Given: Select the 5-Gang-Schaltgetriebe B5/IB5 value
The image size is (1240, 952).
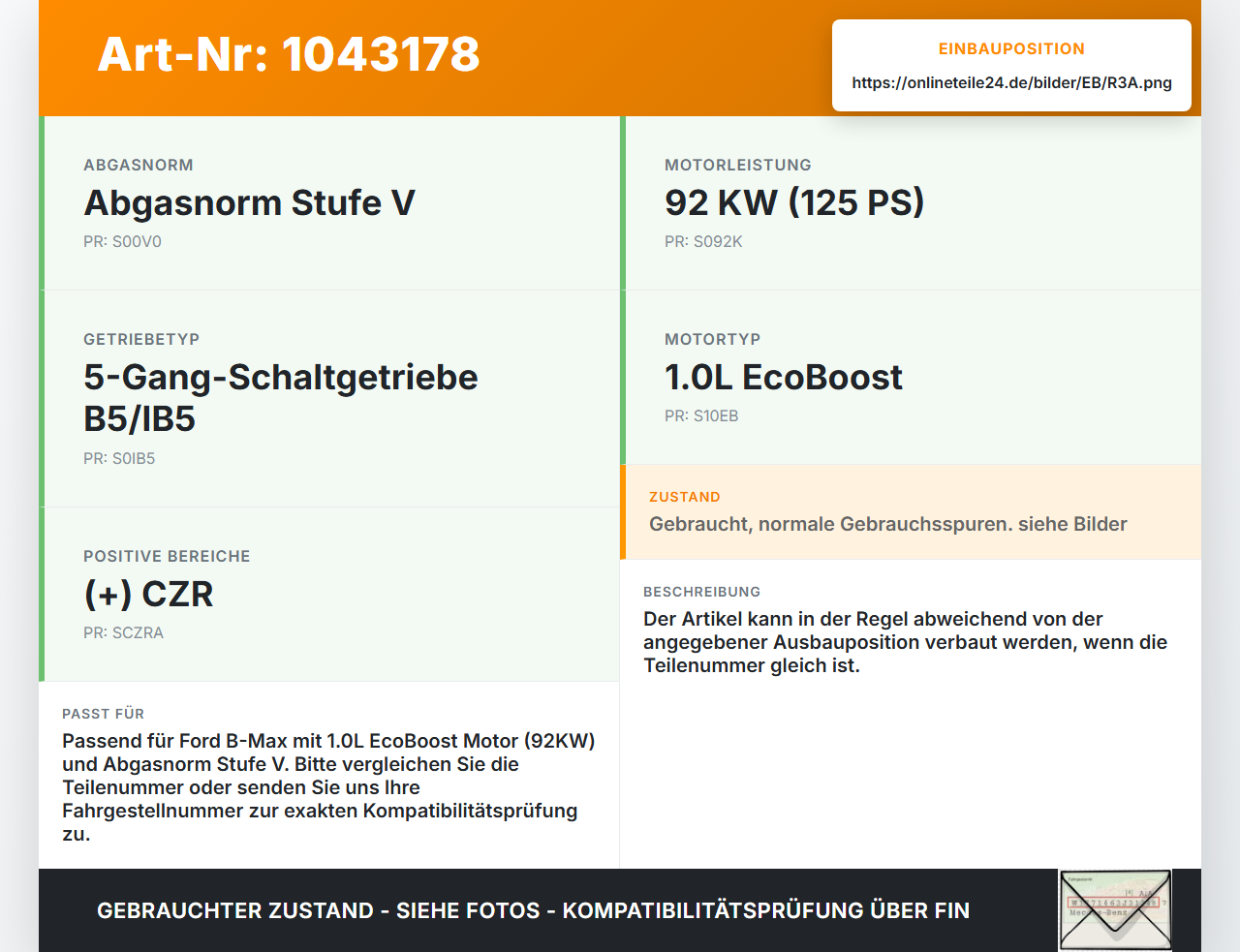Looking at the screenshot, I should [281, 398].
